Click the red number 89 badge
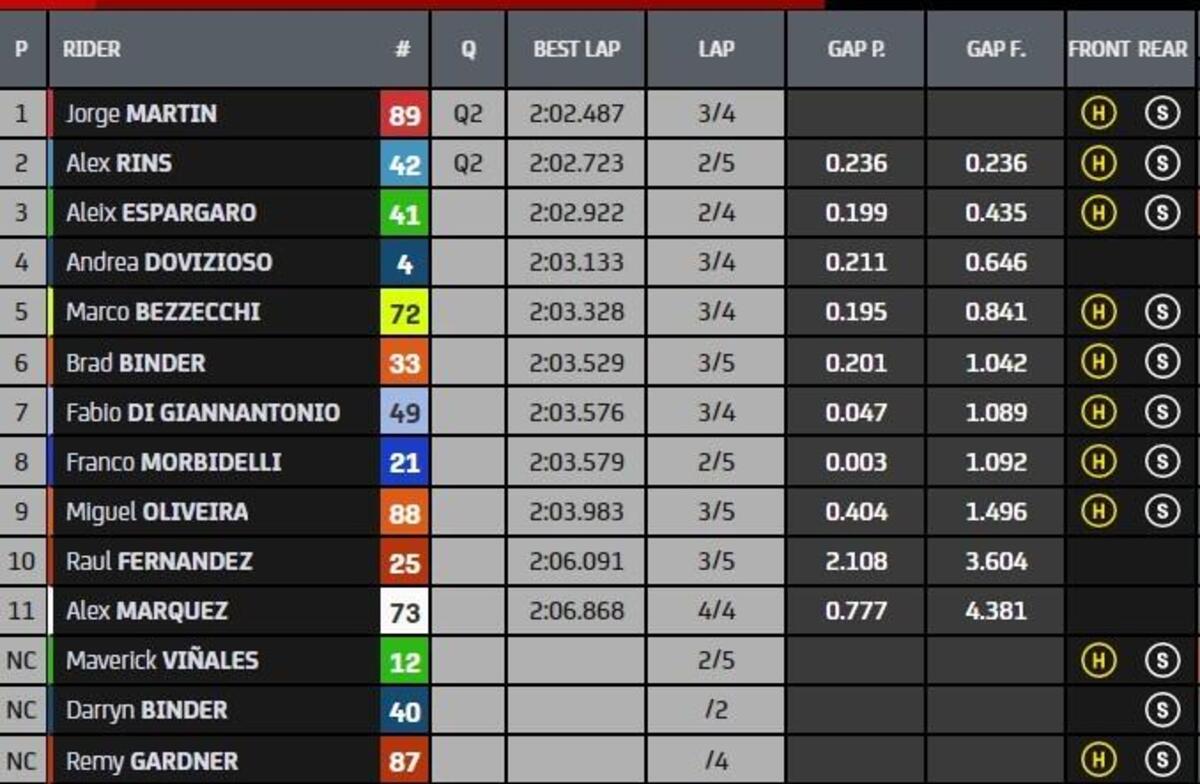The width and height of the screenshot is (1200, 784). click(x=404, y=115)
